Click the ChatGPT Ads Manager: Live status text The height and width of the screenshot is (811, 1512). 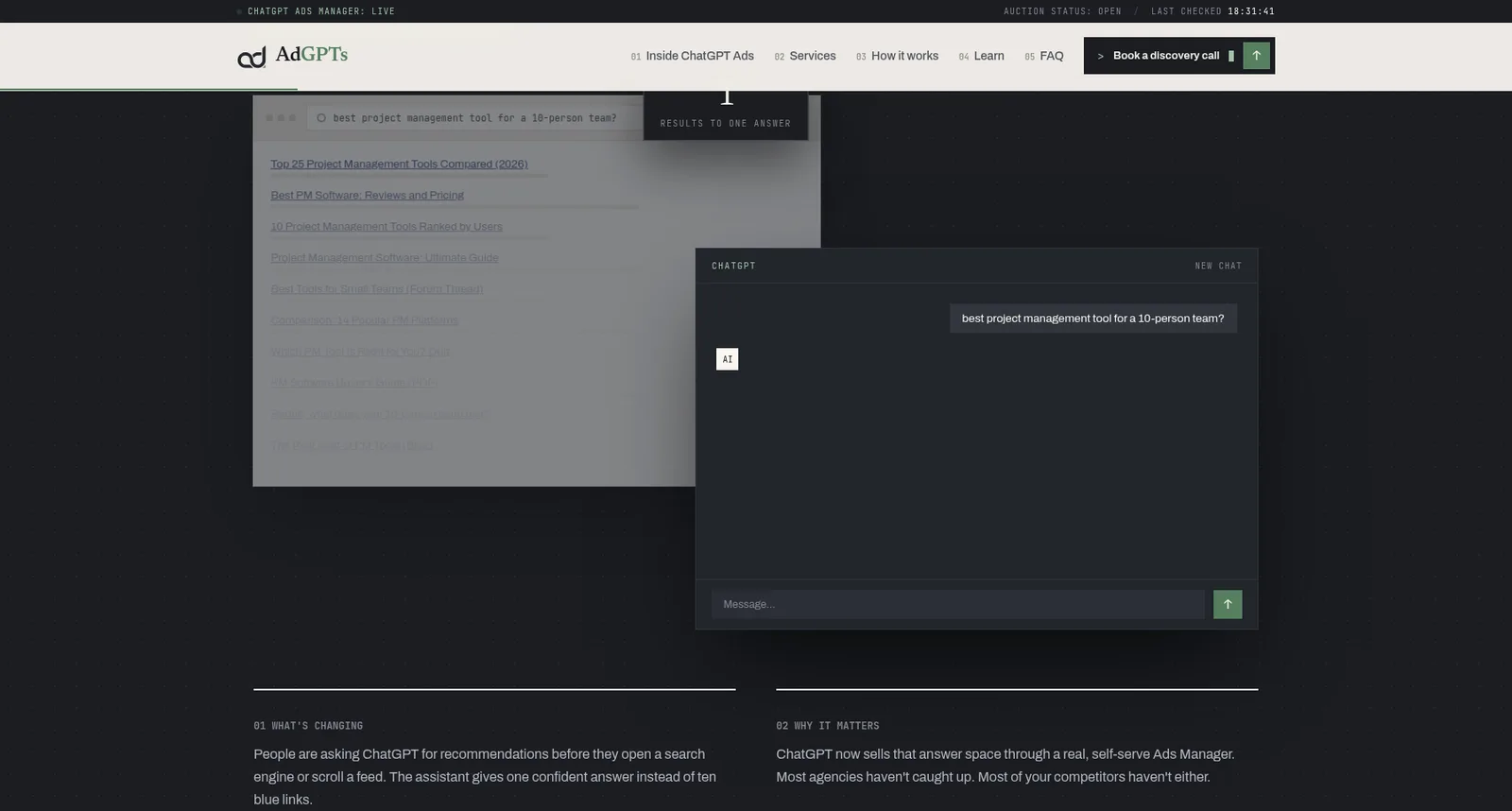tap(321, 11)
